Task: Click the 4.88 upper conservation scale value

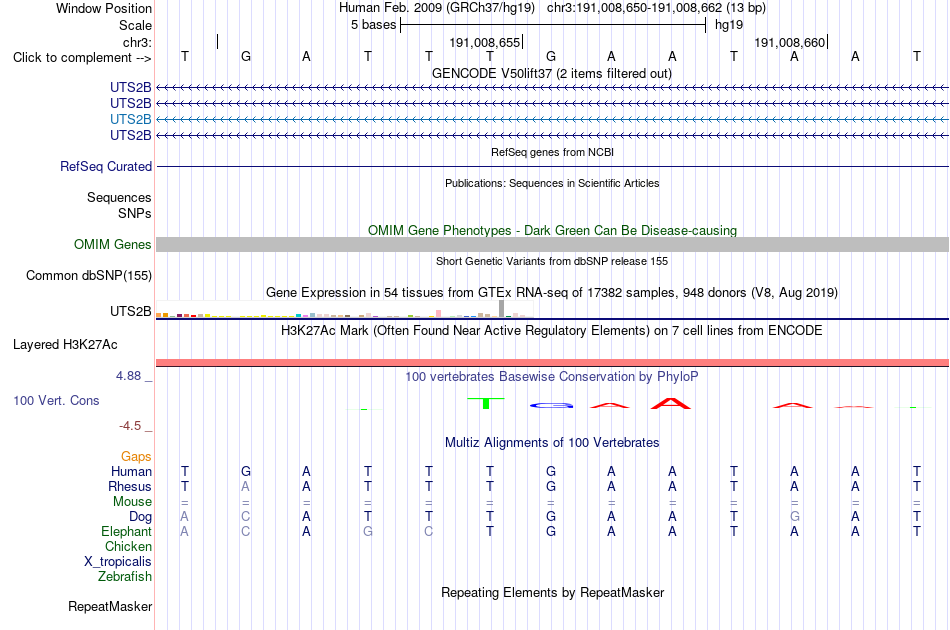Action: 128,376
